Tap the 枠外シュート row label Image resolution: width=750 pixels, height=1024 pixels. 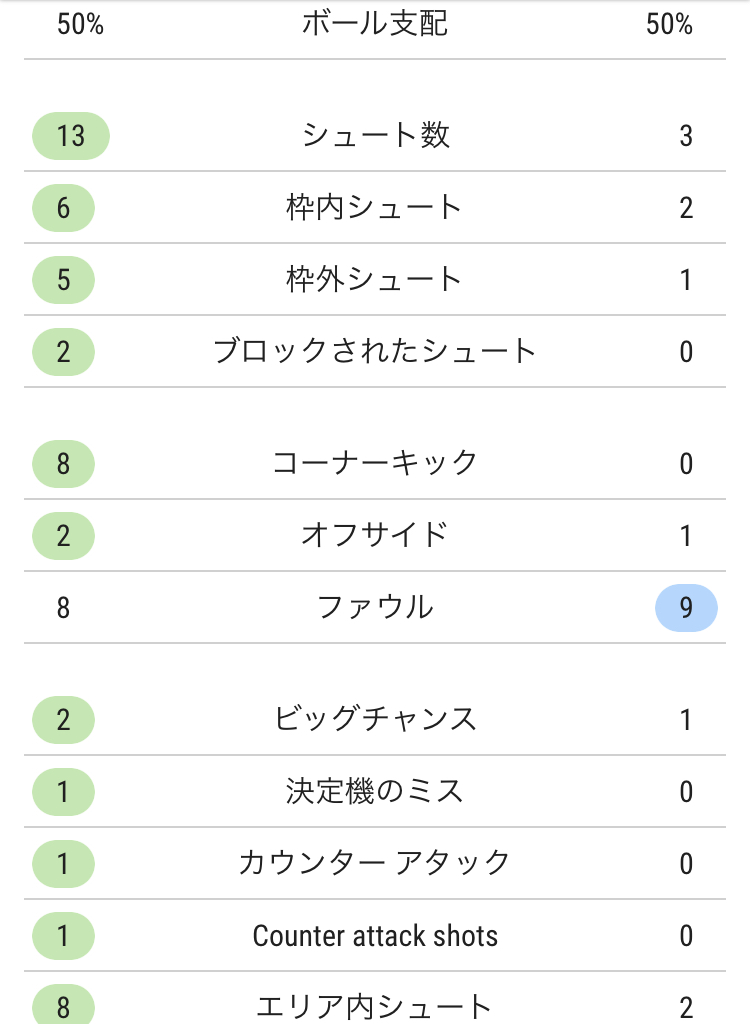(x=374, y=279)
